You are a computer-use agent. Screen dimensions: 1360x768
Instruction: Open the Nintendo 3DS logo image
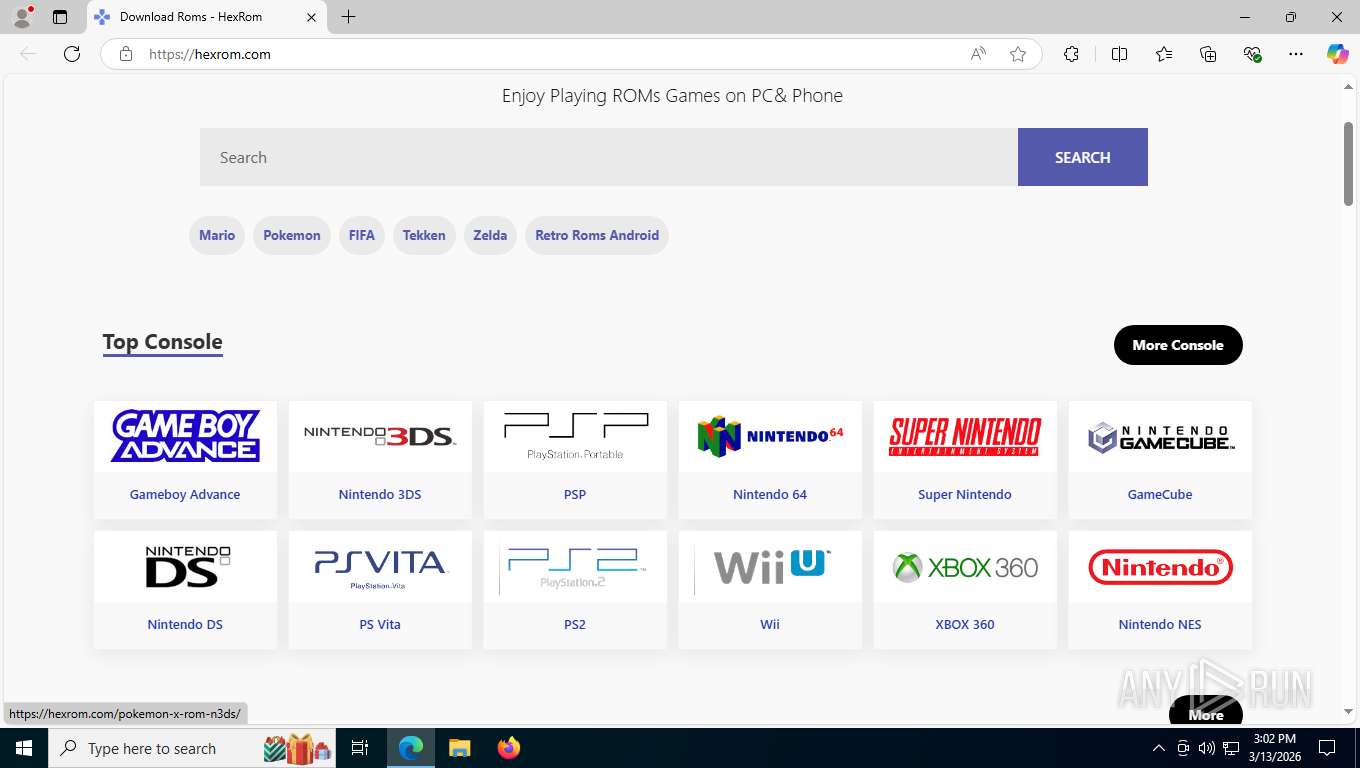(x=380, y=436)
